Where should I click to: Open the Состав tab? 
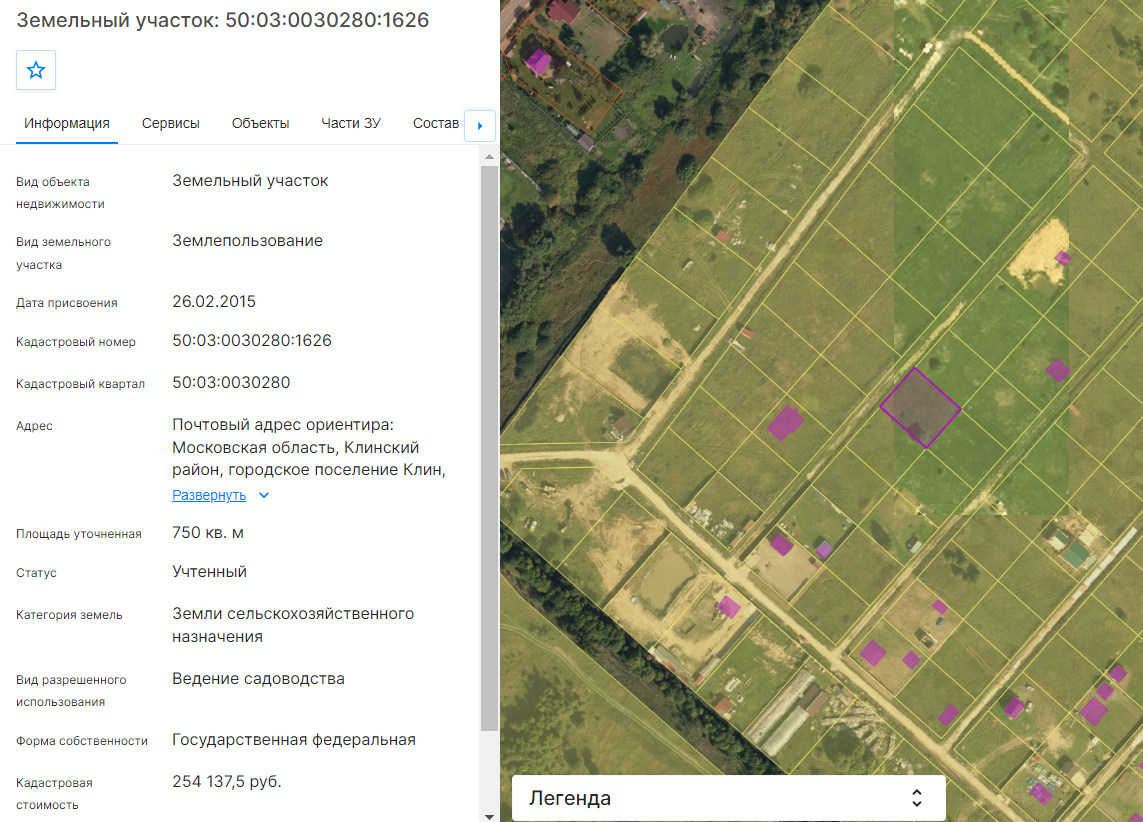pyautogui.click(x=436, y=123)
